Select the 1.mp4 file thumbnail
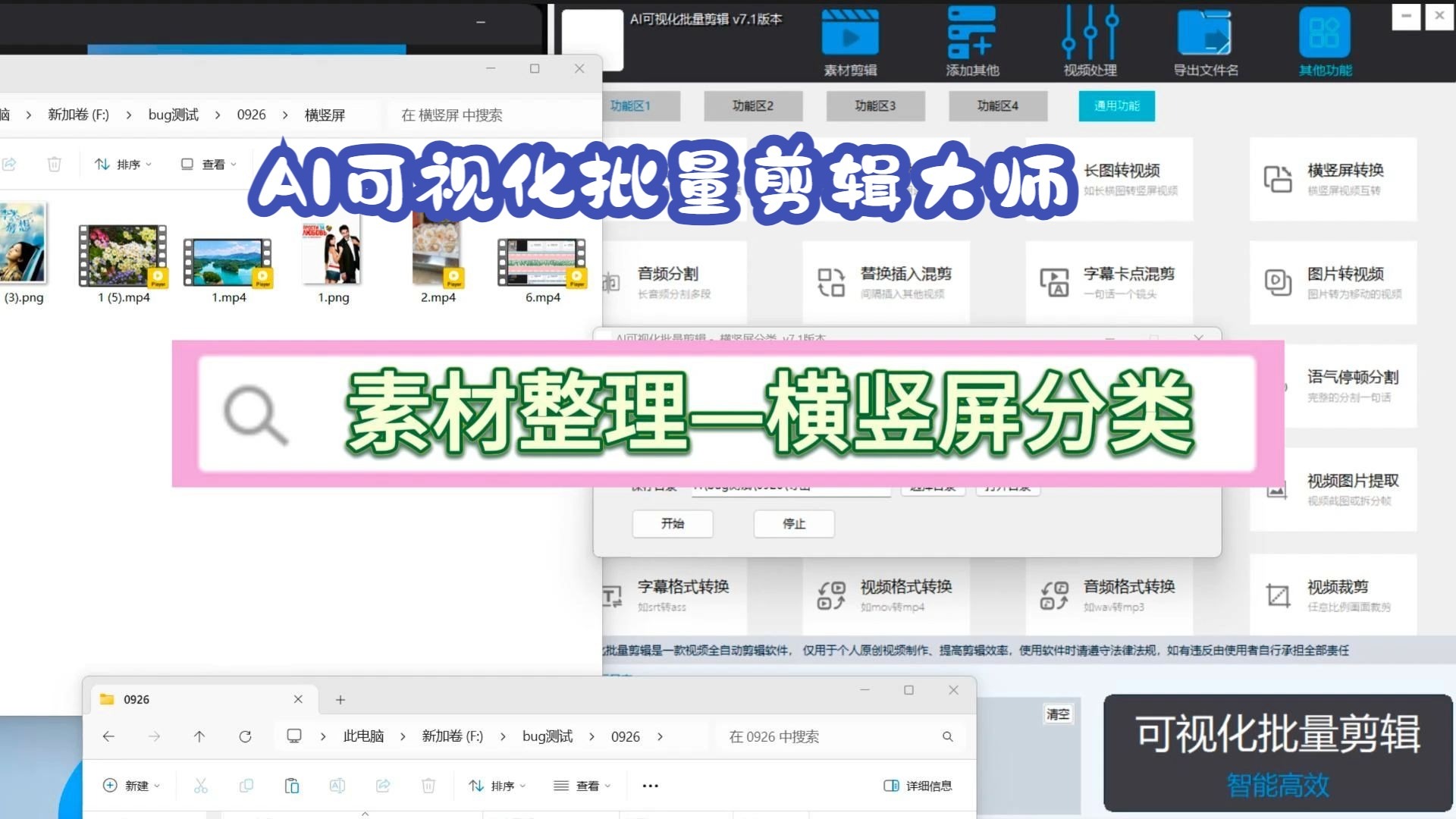The width and height of the screenshot is (1456, 819). click(x=228, y=261)
